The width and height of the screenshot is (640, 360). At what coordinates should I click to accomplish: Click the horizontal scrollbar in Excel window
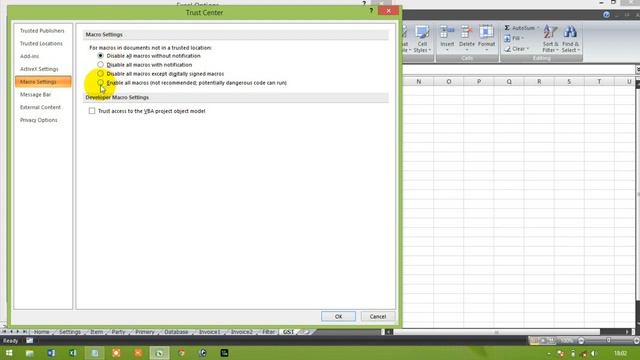[496, 332]
